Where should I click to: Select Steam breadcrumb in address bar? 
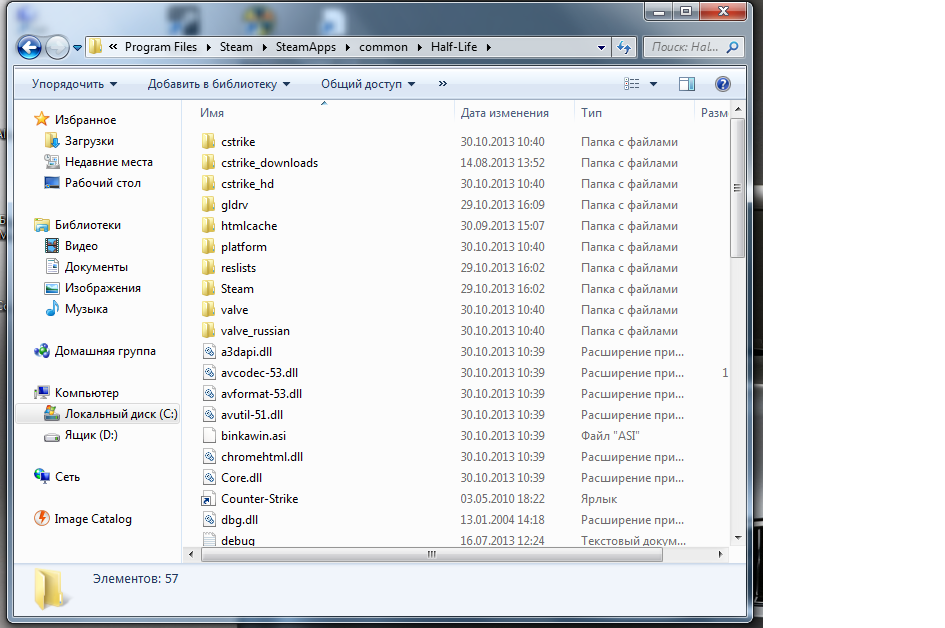pos(236,47)
